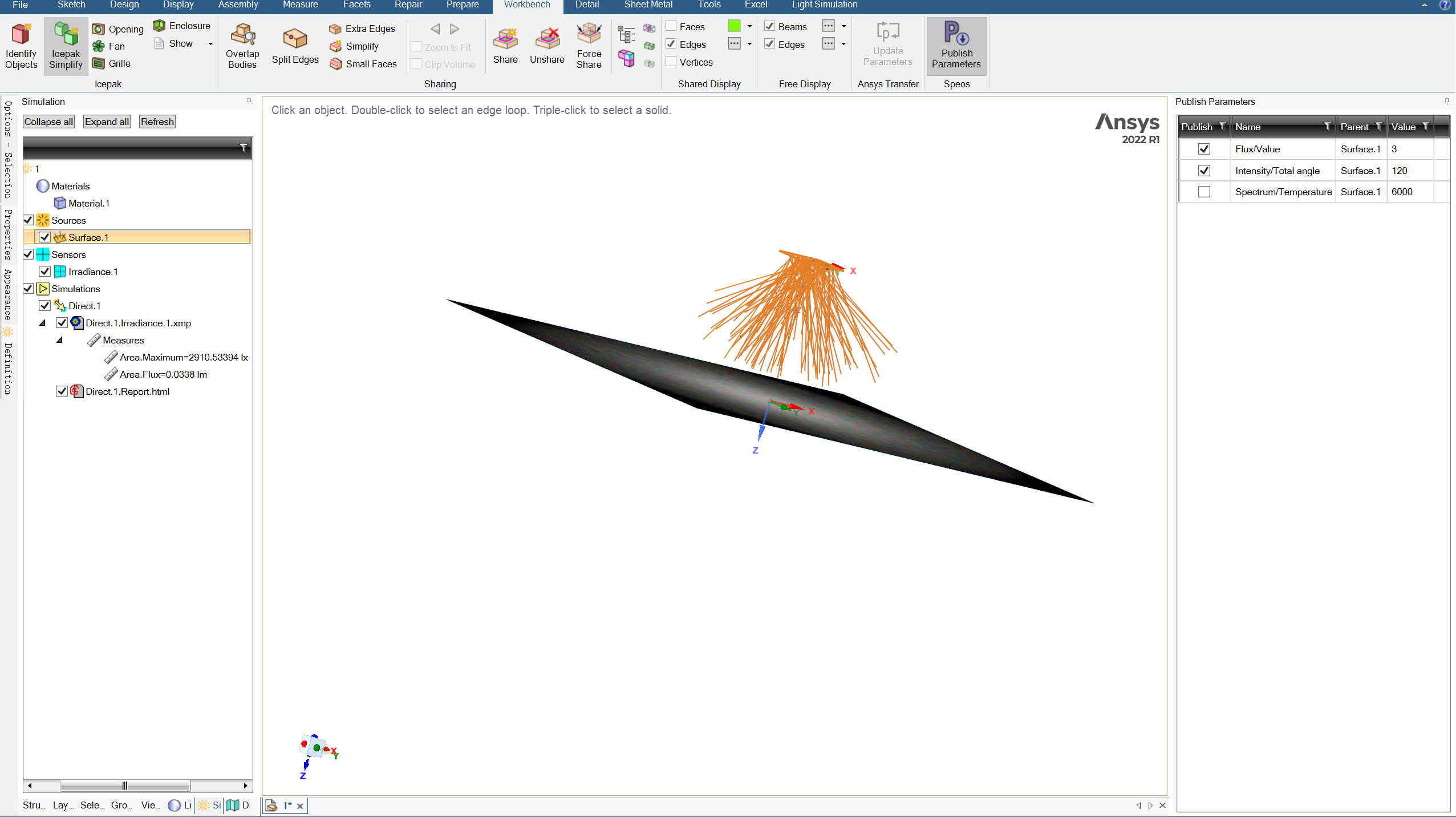
Task: Open the Light Simulation tab
Action: [824, 5]
